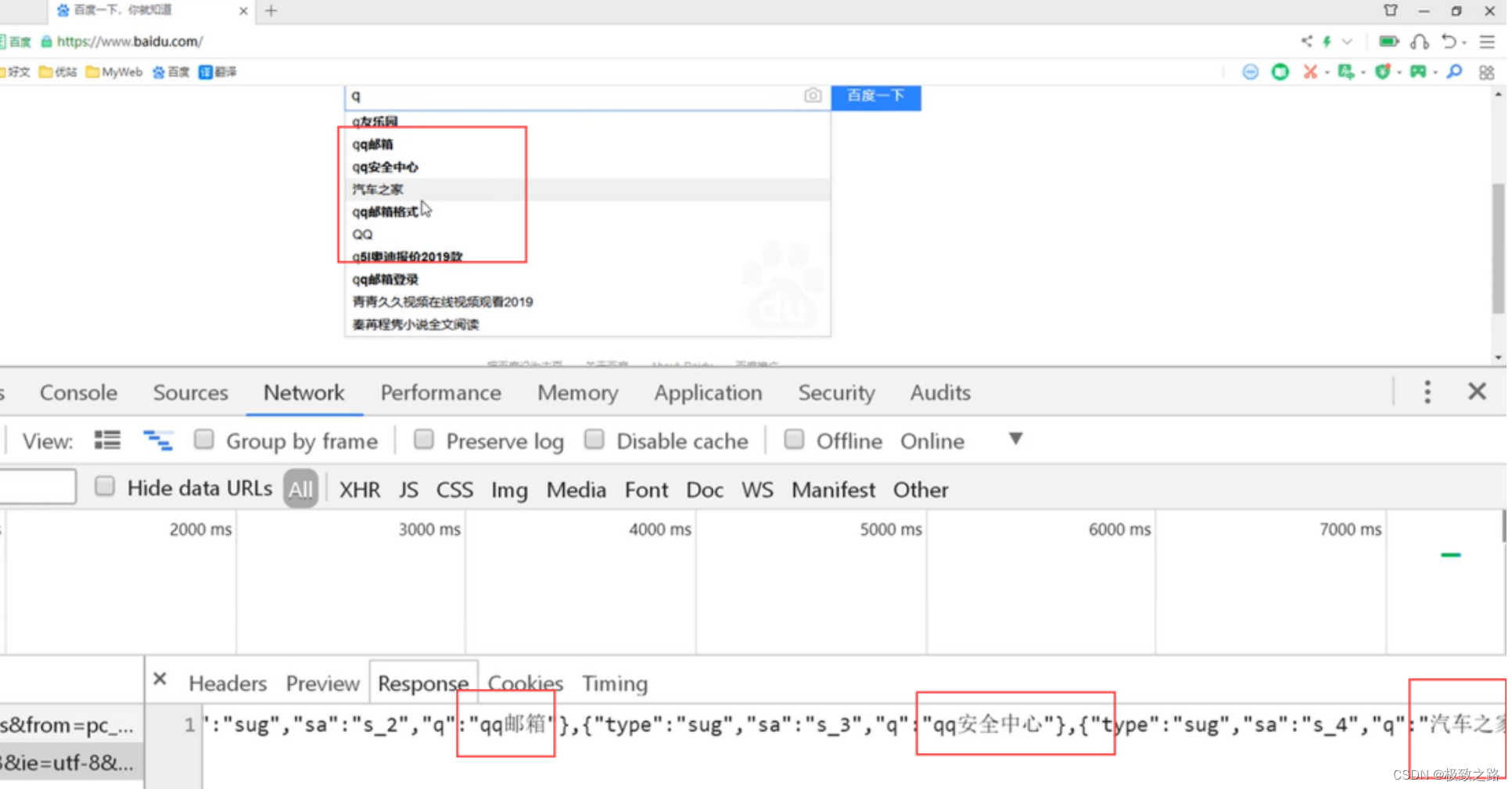Click the 百度一下 search button
This screenshot has height=789, width=1512.
[x=876, y=96]
